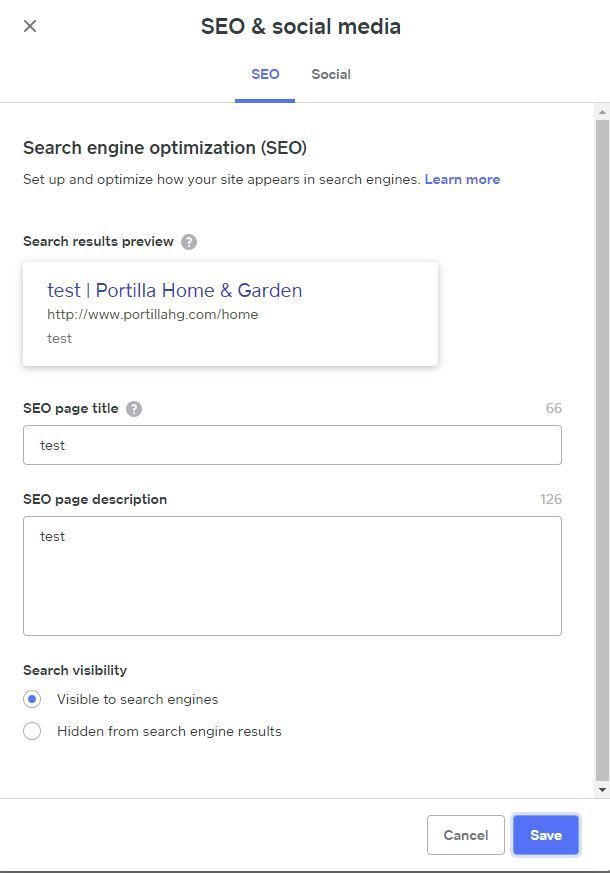Switch to the Social tab
Screen dimensions: 610x873
click(x=331, y=74)
